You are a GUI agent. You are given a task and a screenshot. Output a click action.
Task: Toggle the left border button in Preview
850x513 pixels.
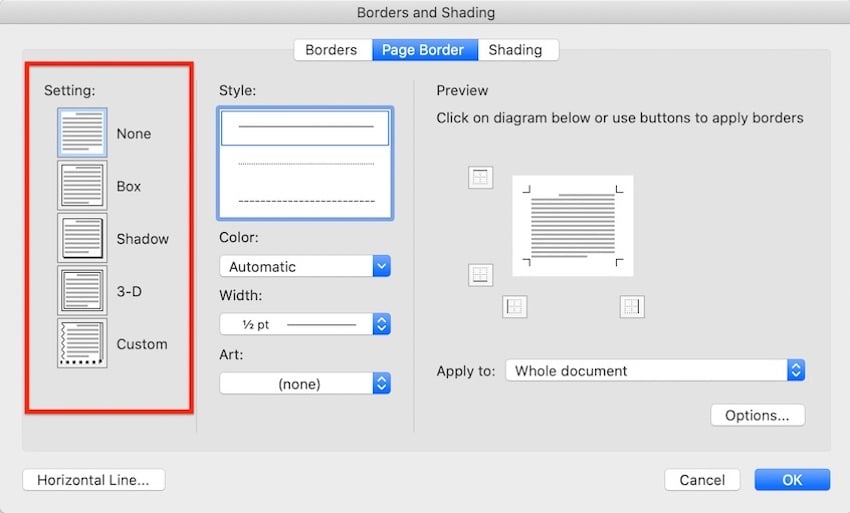tap(514, 307)
